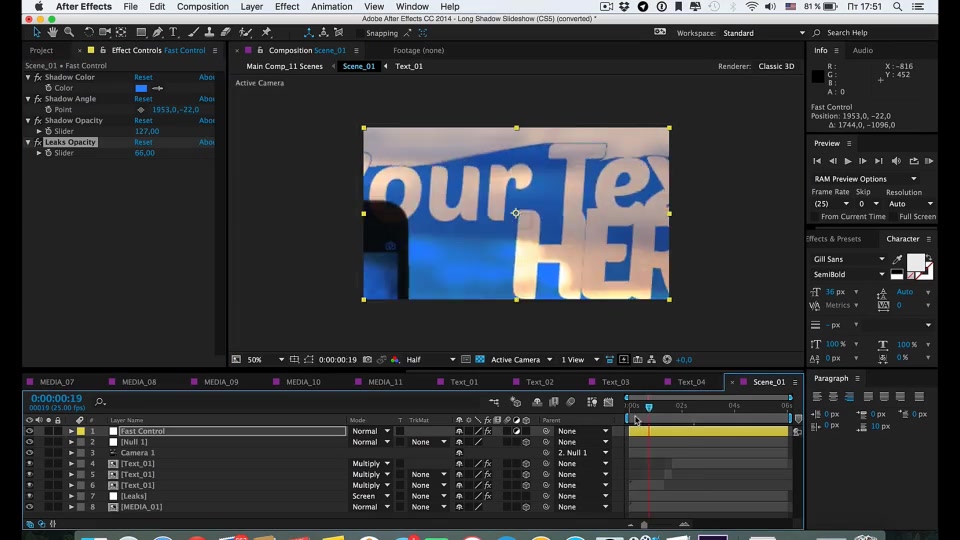Open the Graph Editor icon in timeline
The image size is (960, 540).
[x=608, y=402]
